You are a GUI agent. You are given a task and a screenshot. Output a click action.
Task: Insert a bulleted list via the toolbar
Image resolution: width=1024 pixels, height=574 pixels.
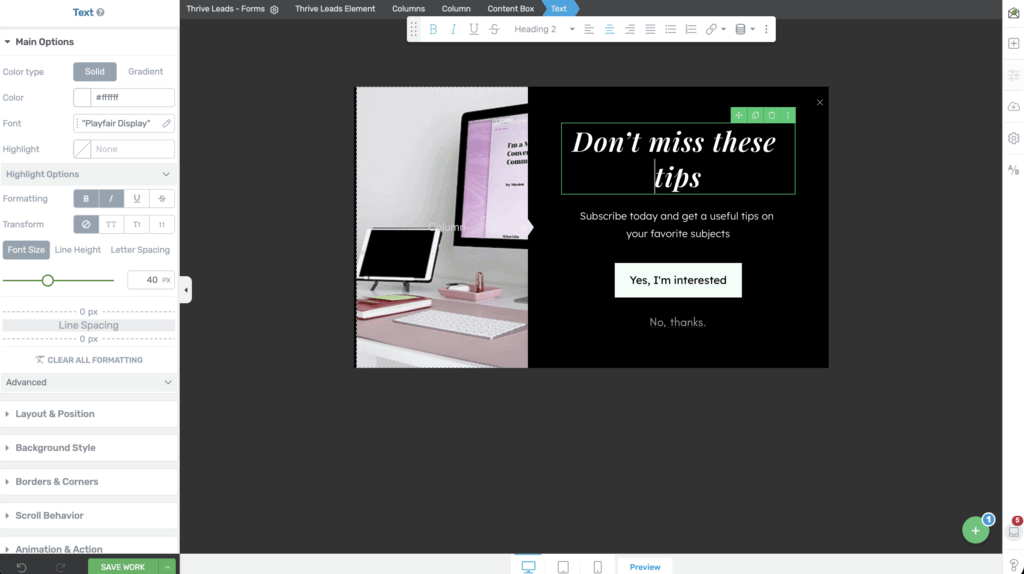coord(670,29)
